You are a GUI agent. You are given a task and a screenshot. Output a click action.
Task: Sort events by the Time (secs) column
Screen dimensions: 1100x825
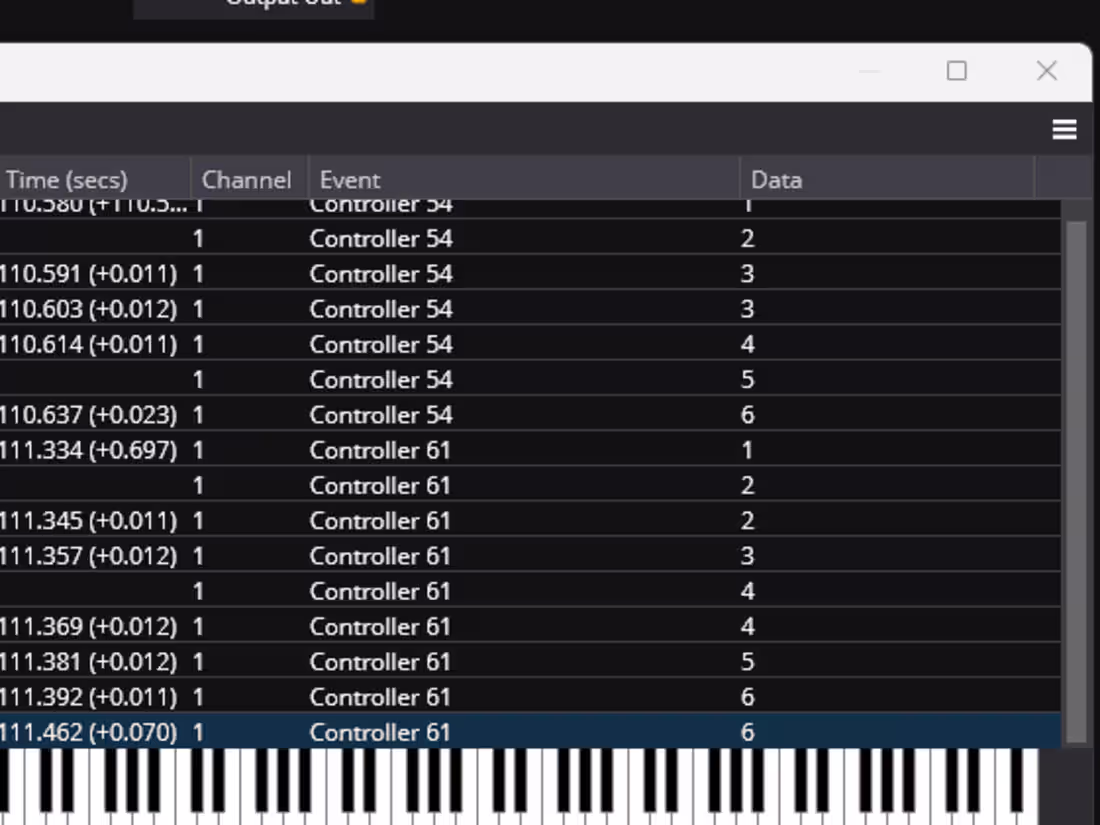pos(67,180)
